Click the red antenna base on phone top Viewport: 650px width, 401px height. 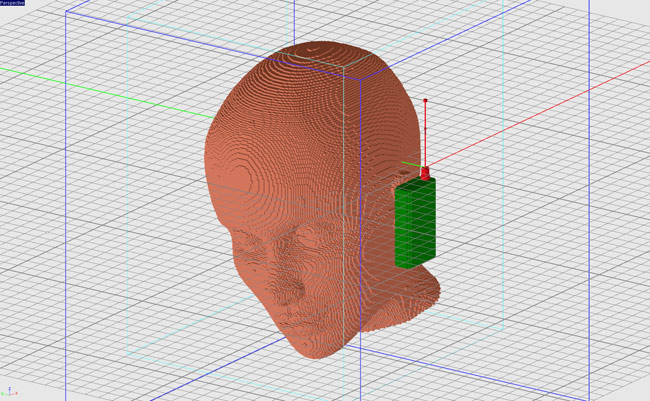425,173
